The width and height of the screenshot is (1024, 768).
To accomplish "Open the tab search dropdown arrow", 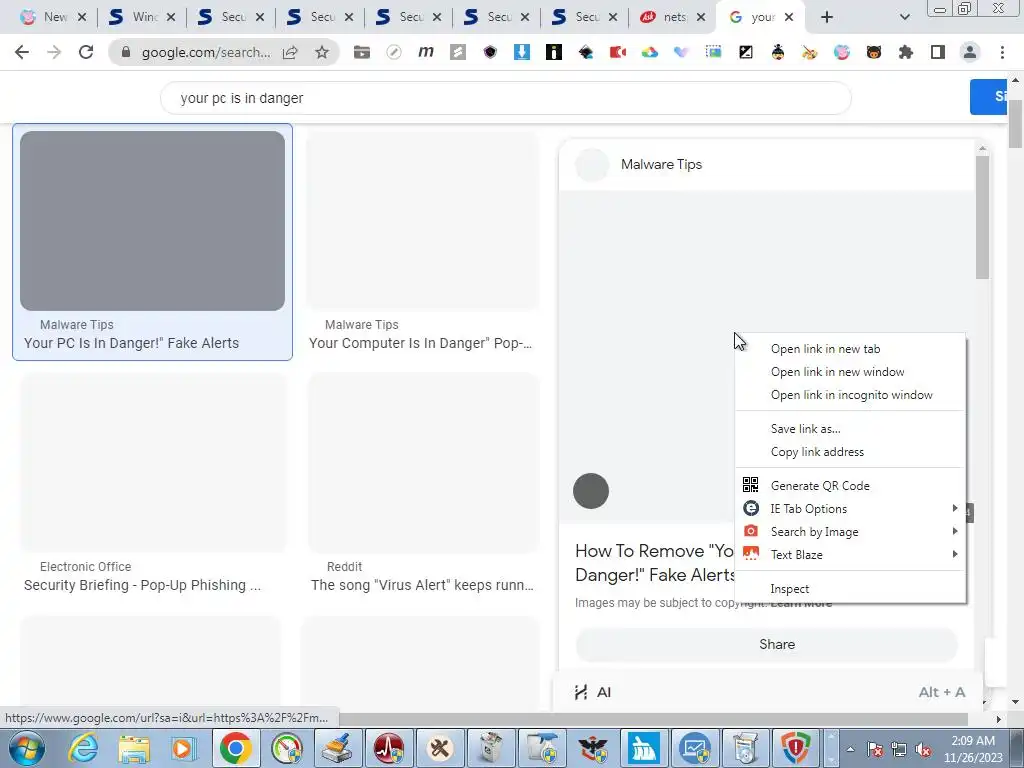I will (x=904, y=18).
